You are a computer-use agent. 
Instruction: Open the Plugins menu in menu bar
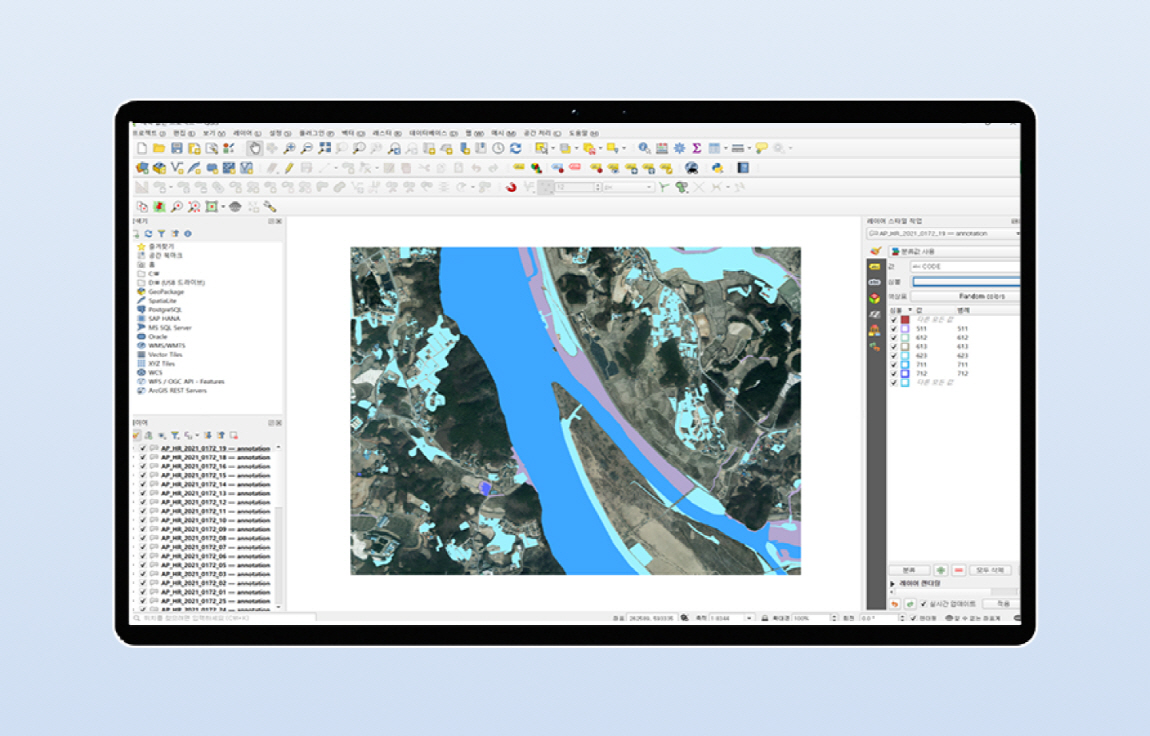(316, 133)
